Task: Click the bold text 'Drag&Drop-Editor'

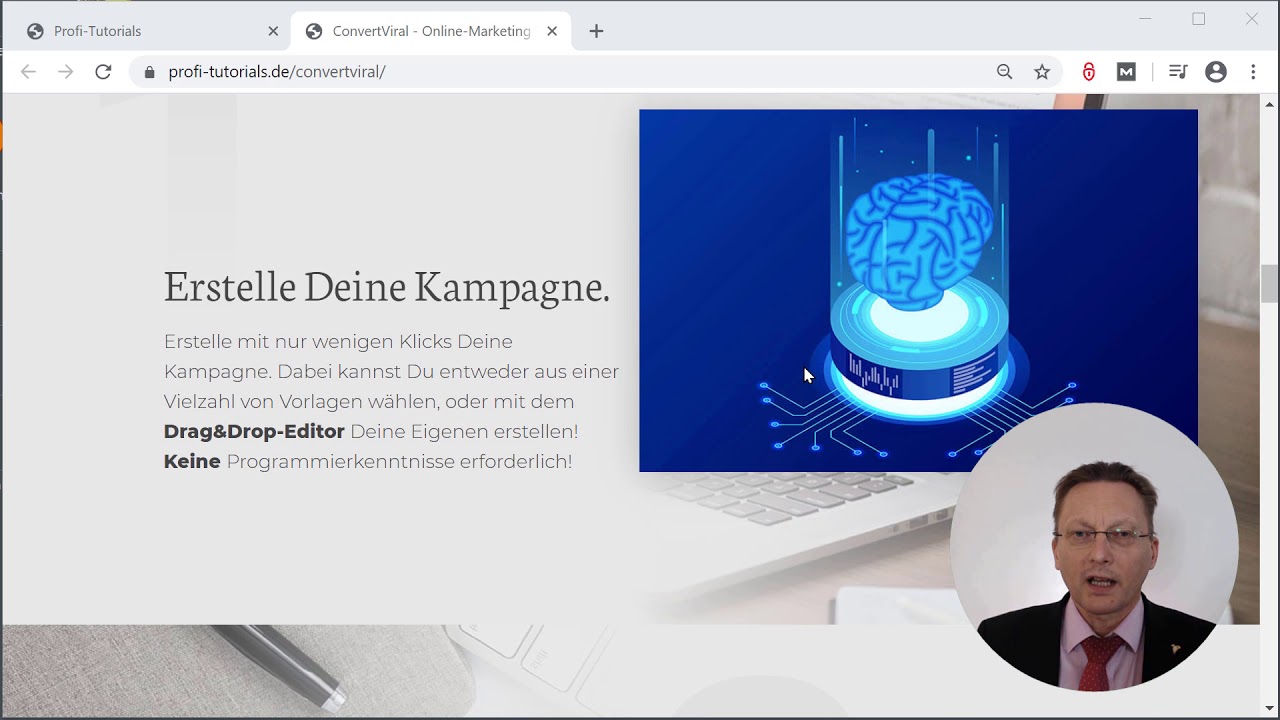Action: pos(254,432)
